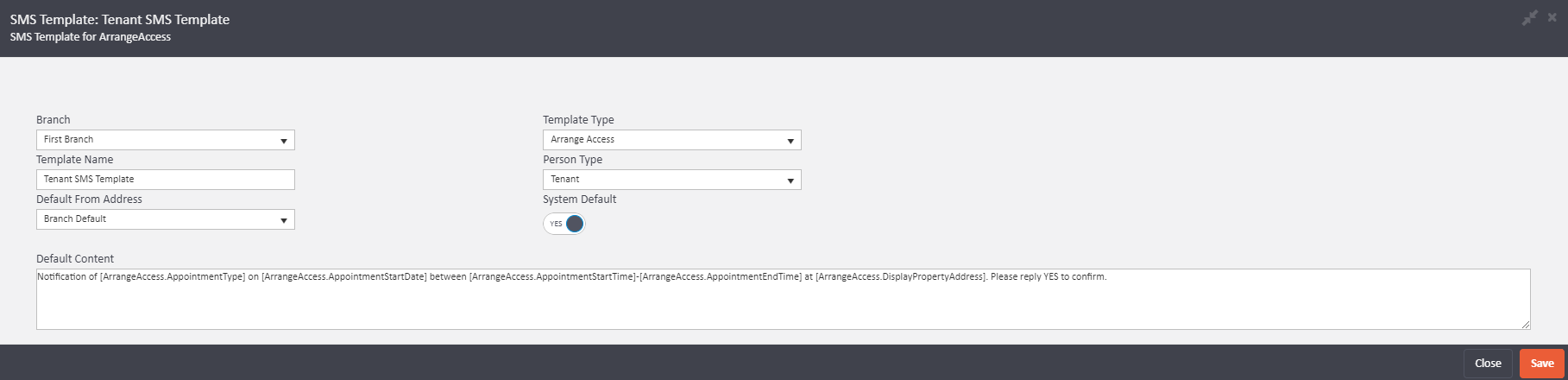
Task: Click into the Template Name text field
Action: tap(165, 180)
